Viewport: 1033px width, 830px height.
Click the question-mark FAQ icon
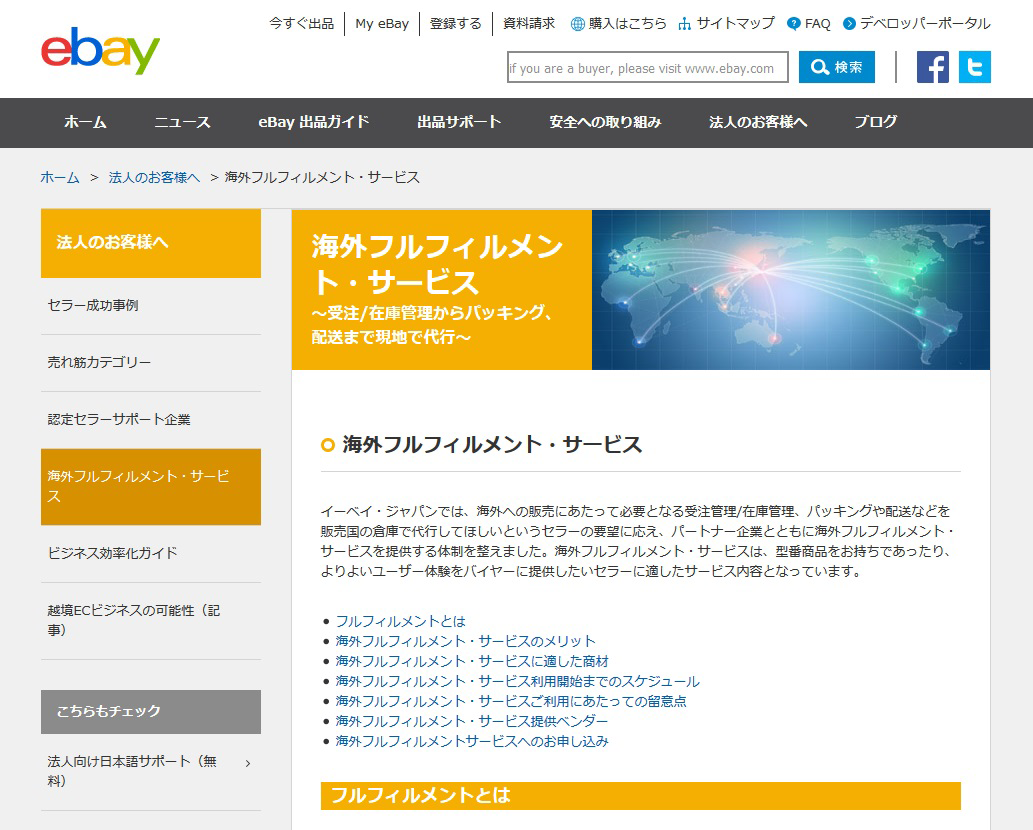[x=793, y=22]
